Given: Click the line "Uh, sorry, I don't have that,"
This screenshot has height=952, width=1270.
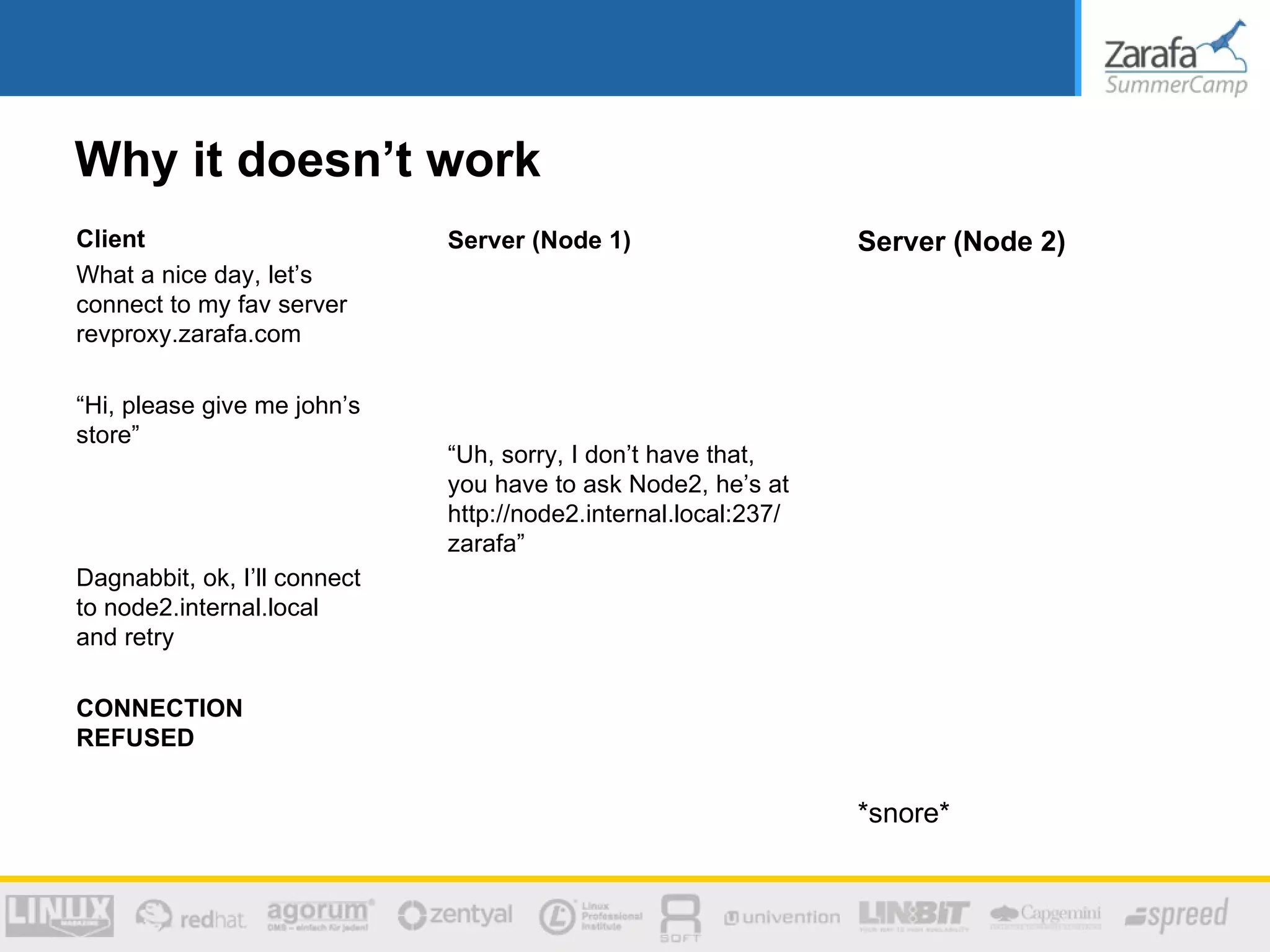Looking at the screenshot, I should tap(601, 455).
